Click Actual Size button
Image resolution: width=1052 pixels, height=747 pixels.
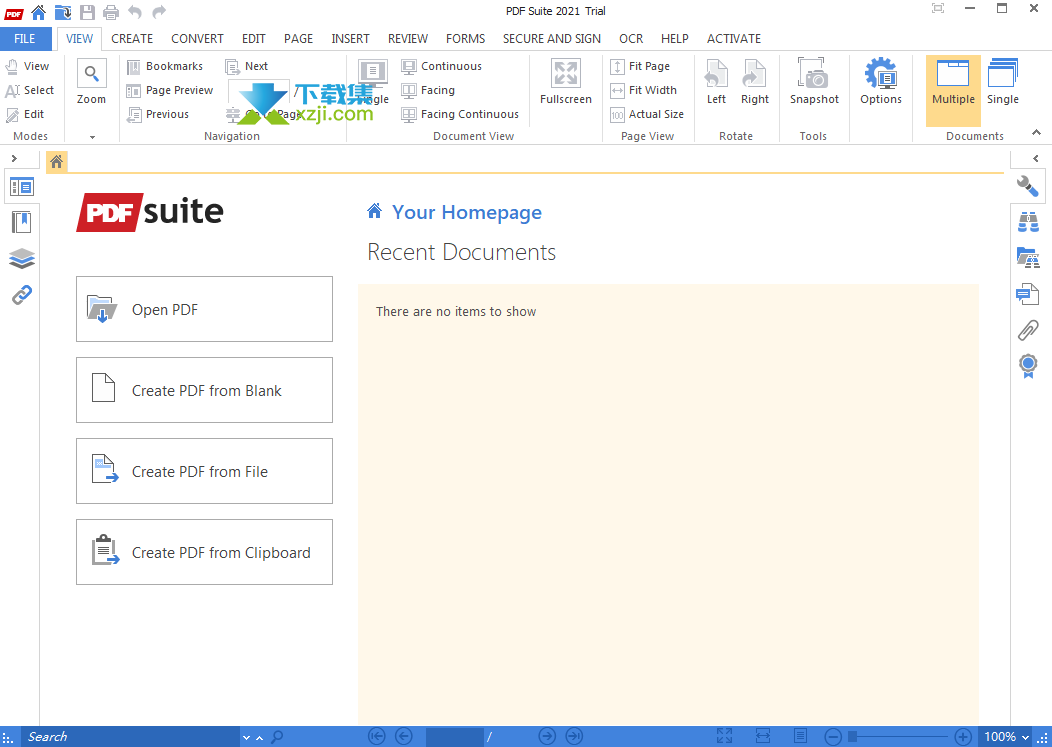tap(647, 114)
